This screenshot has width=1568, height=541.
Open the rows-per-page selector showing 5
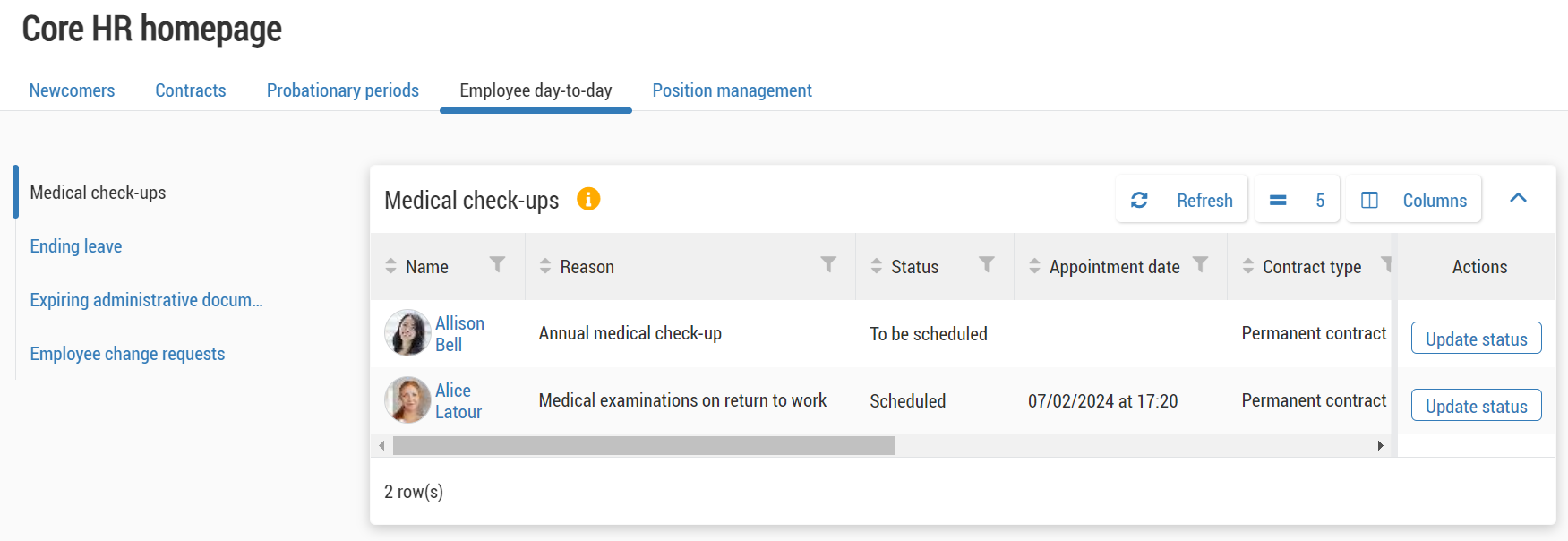(1296, 200)
